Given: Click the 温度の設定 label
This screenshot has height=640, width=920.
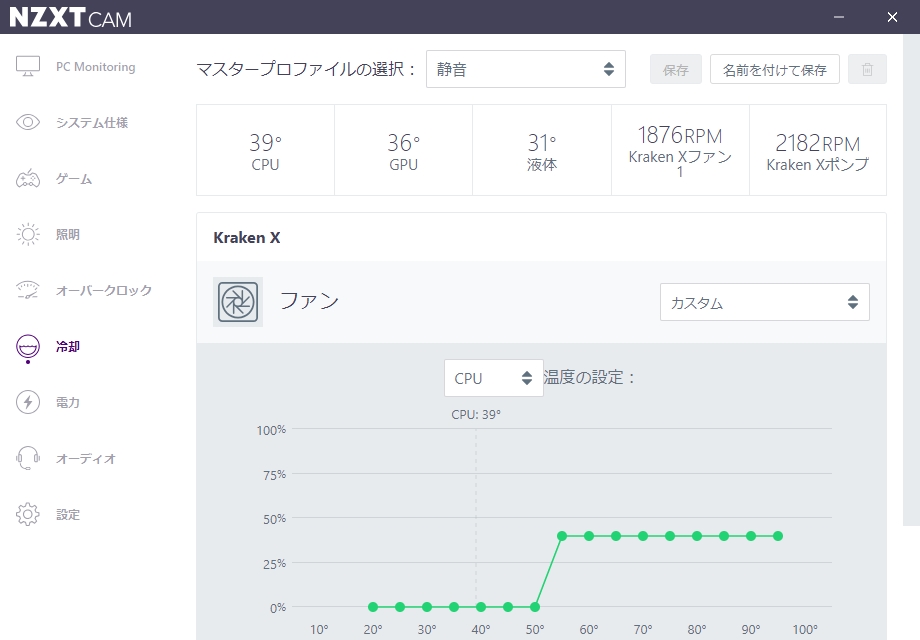Looking at the screenshot, I should tap(589, 377).
